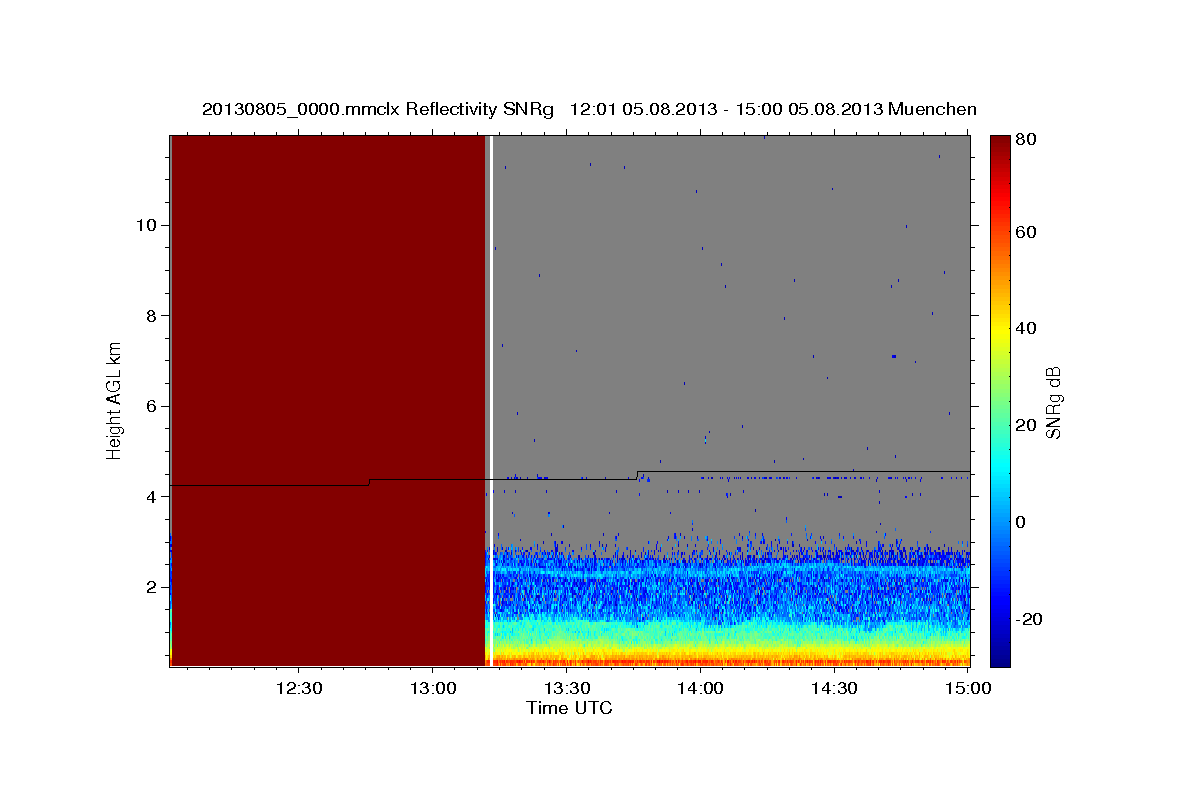
Task: Click the height axis label 4
Action: click(149, 496)
